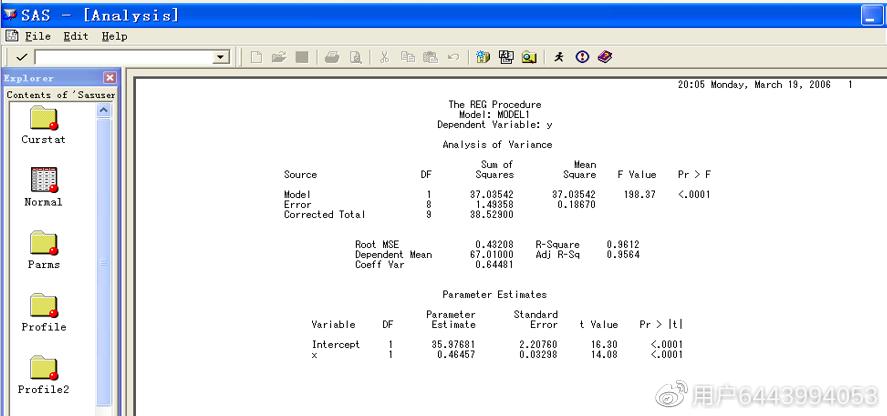887x416 pixels.
Task: Minimize the SAS window
Action: click(x=870, y=15)
